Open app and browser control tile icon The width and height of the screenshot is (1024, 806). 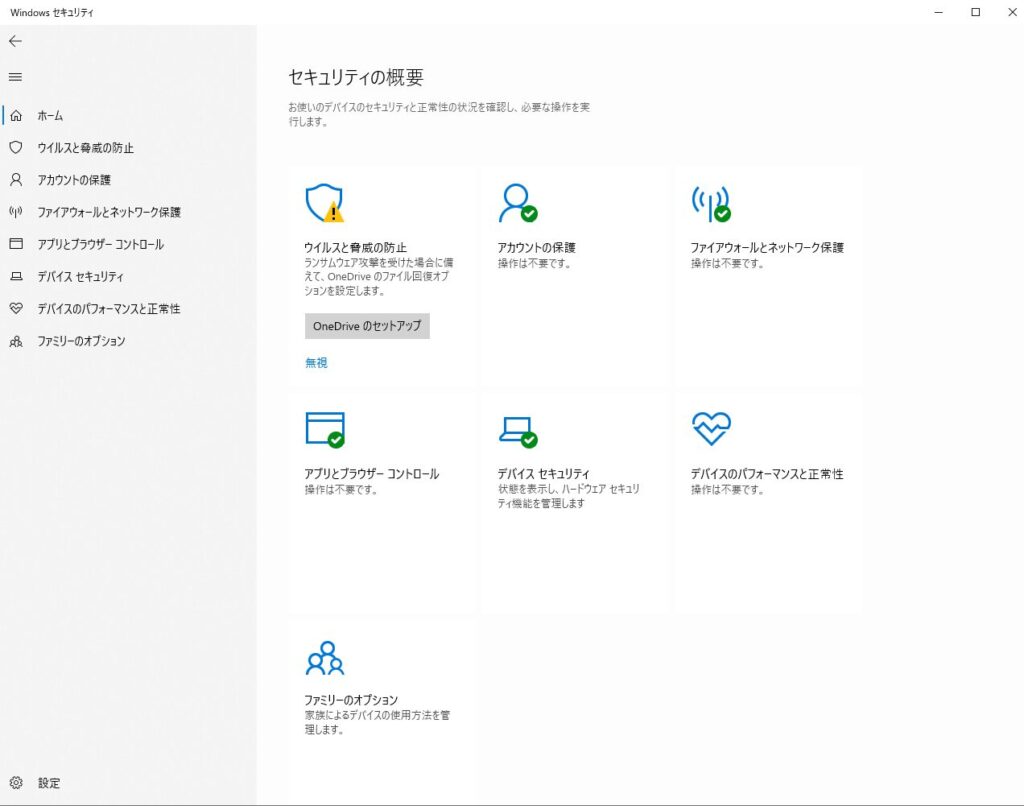coord(325,430)
